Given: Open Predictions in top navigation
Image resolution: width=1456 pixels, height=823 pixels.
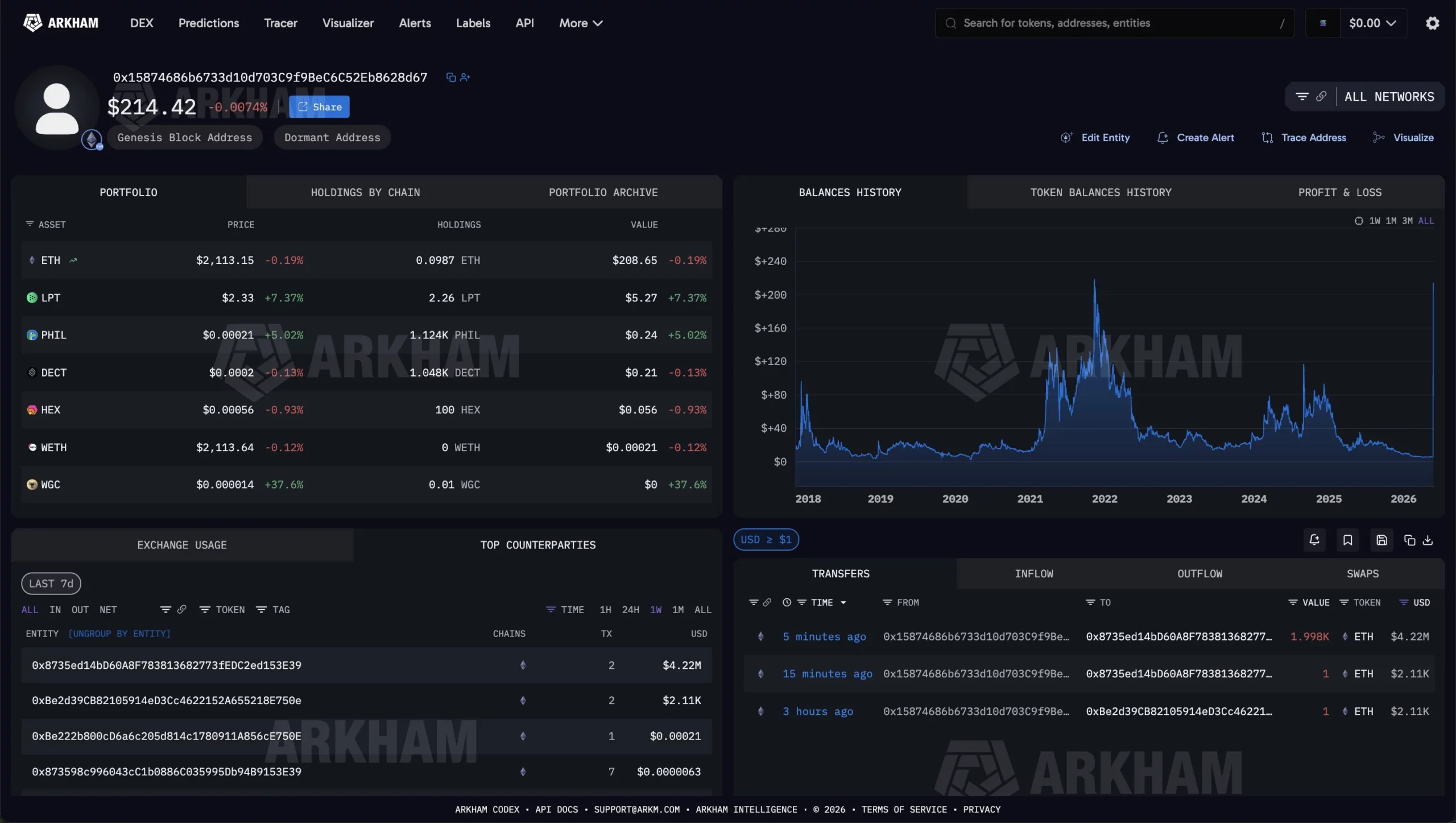Looking at the screenshot, I should click(x=209, y=23).
